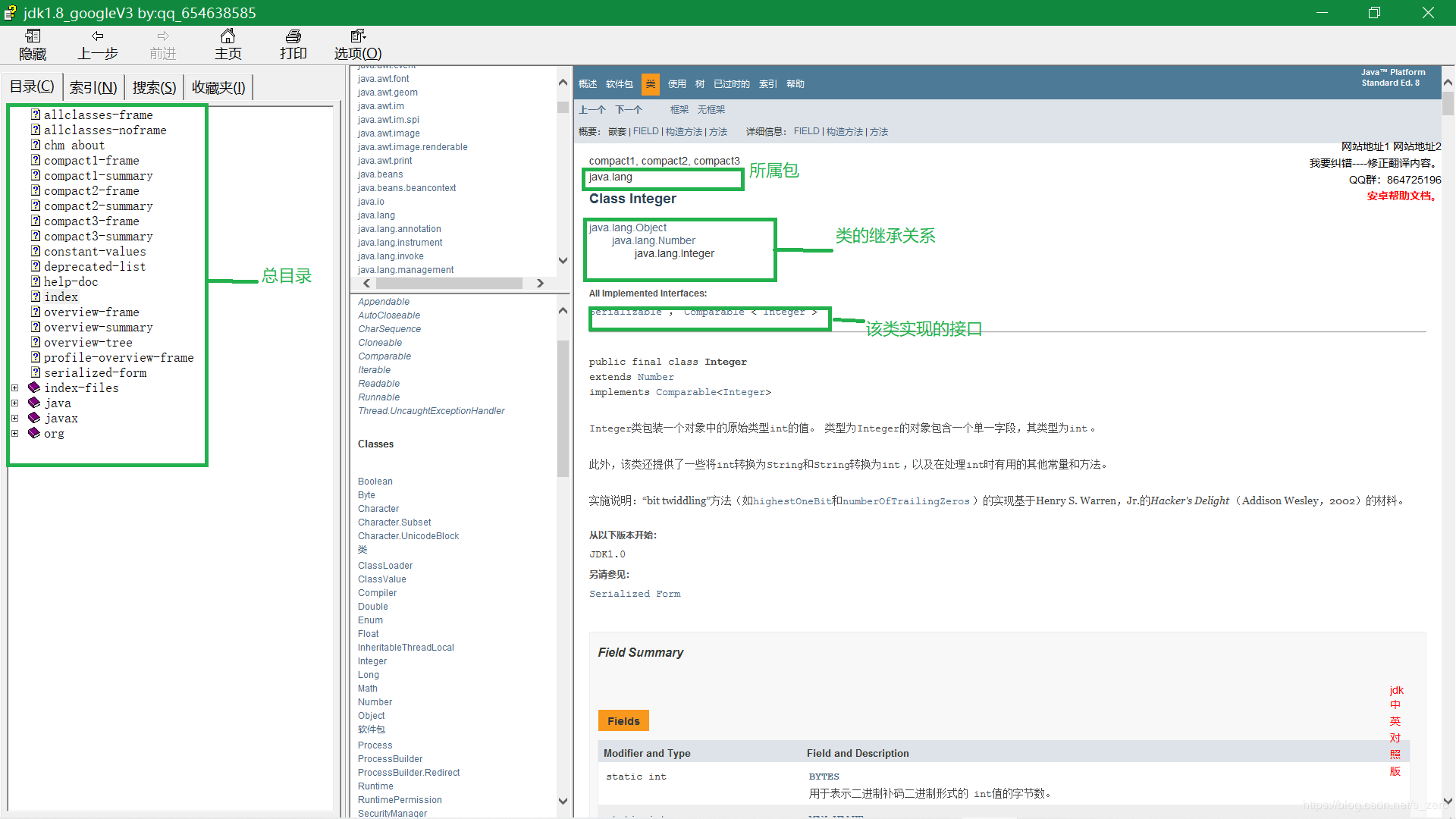Select deprecated-list in the contents tree
Image resolution: width=1456 pixels, height=819 pixels.
click(95, 266)
